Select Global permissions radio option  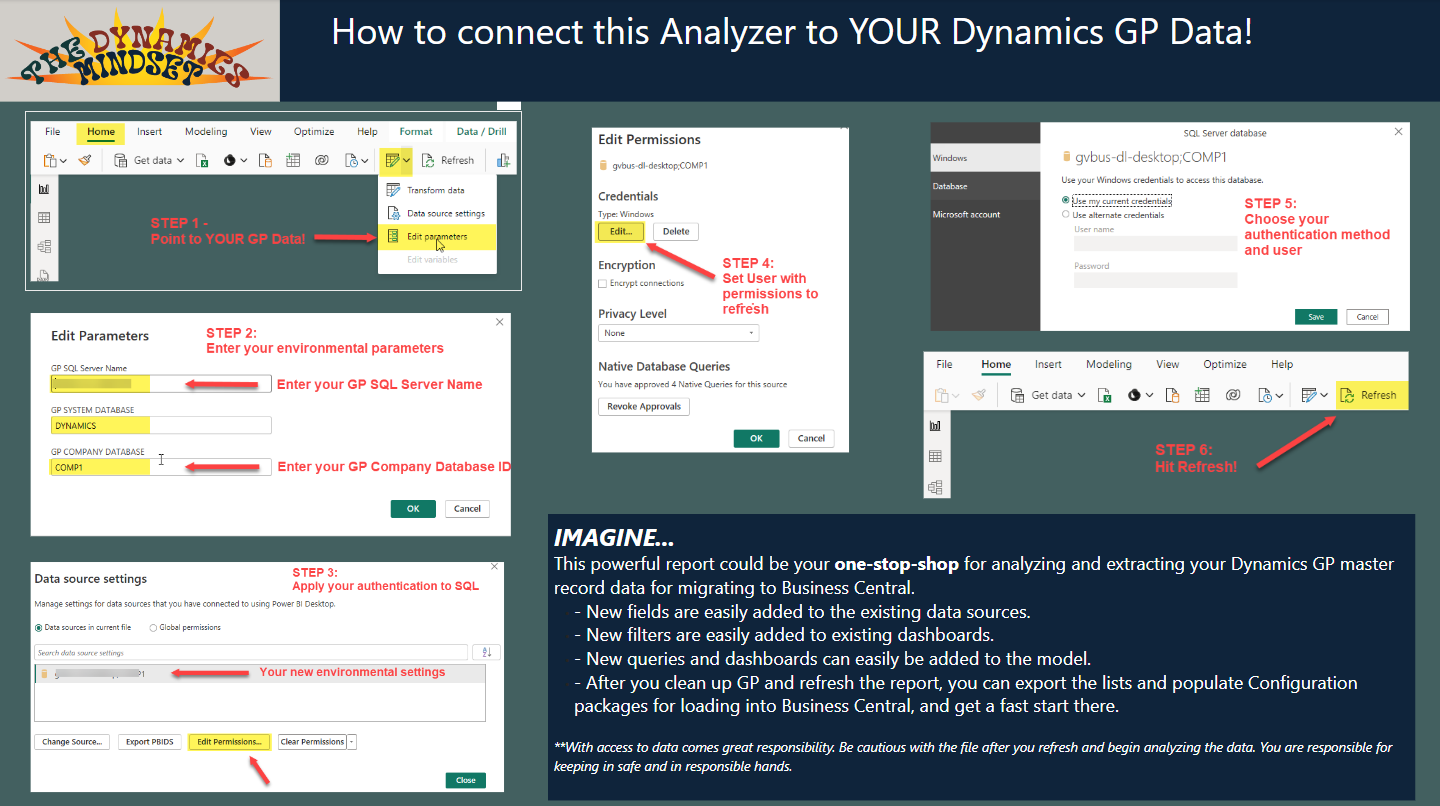tap(153, 627)
